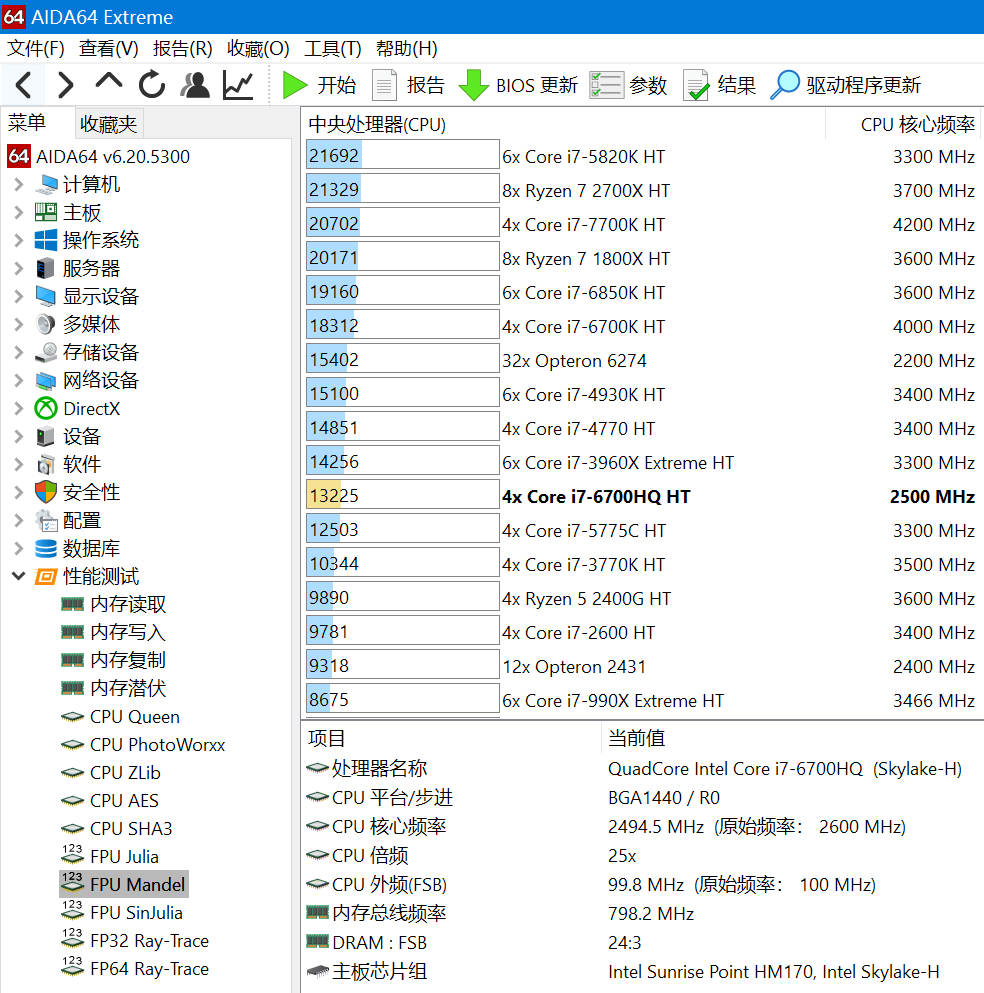The height and width of the screenshot is (993, 984).
Task: Go up one level with the Up arrow
Action: pos(109,82)
